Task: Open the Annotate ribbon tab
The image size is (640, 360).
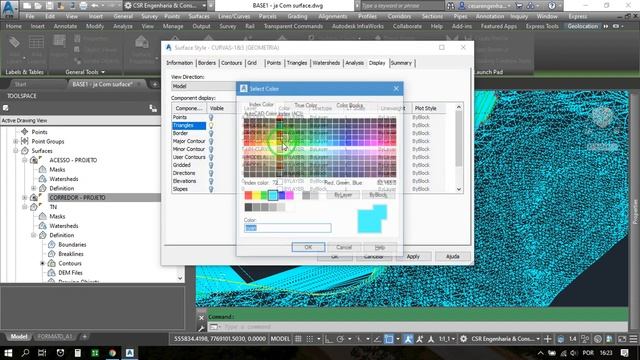Action: [x=65, y=26]
